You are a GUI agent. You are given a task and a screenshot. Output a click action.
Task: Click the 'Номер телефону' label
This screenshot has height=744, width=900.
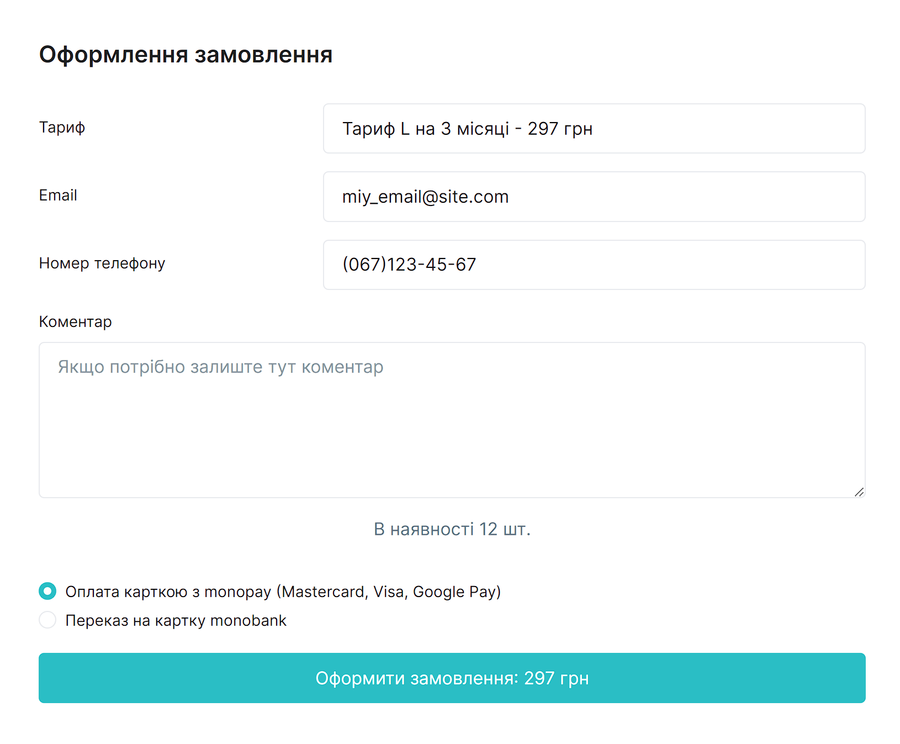[x=102, y=264]
